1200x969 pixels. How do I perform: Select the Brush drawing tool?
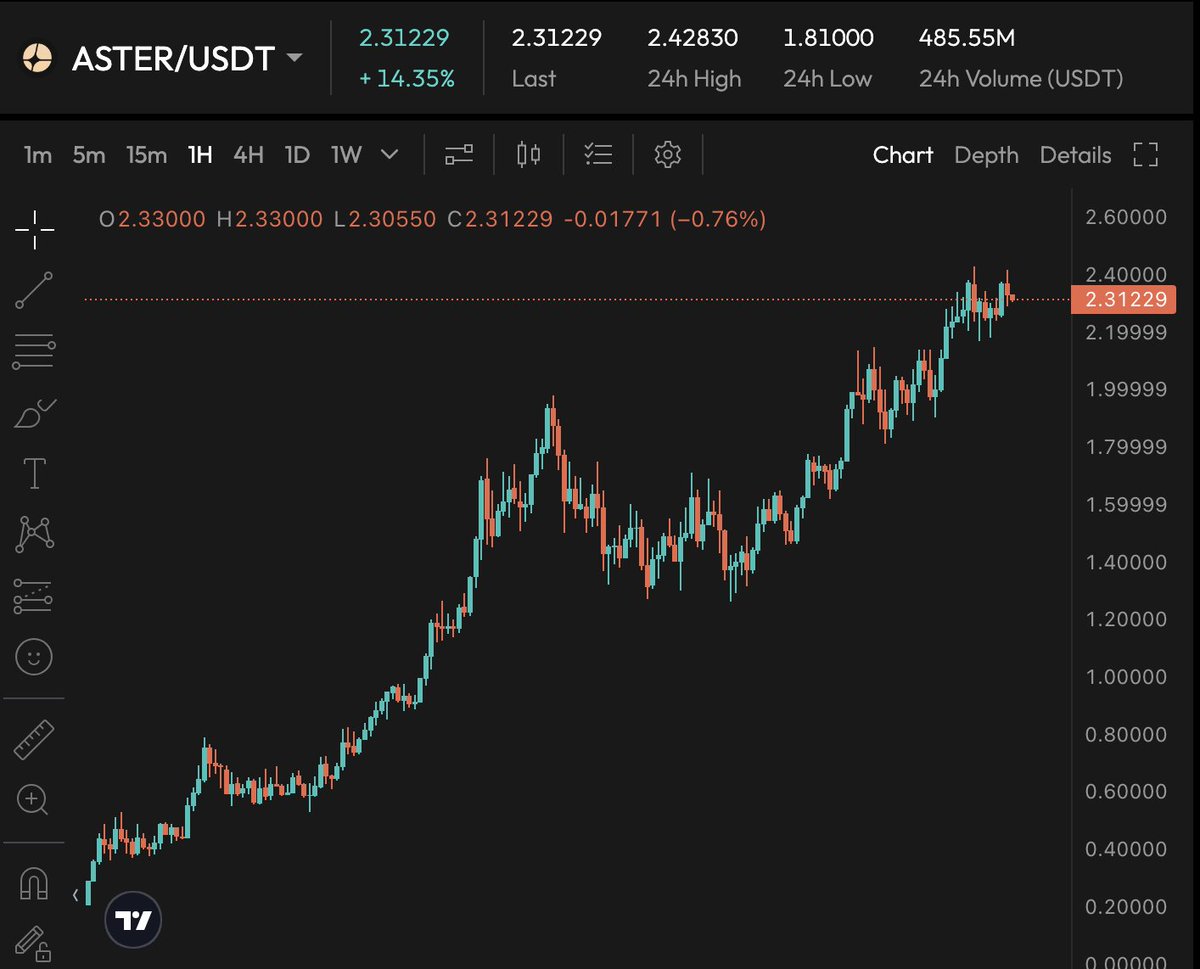click(34, 413)
